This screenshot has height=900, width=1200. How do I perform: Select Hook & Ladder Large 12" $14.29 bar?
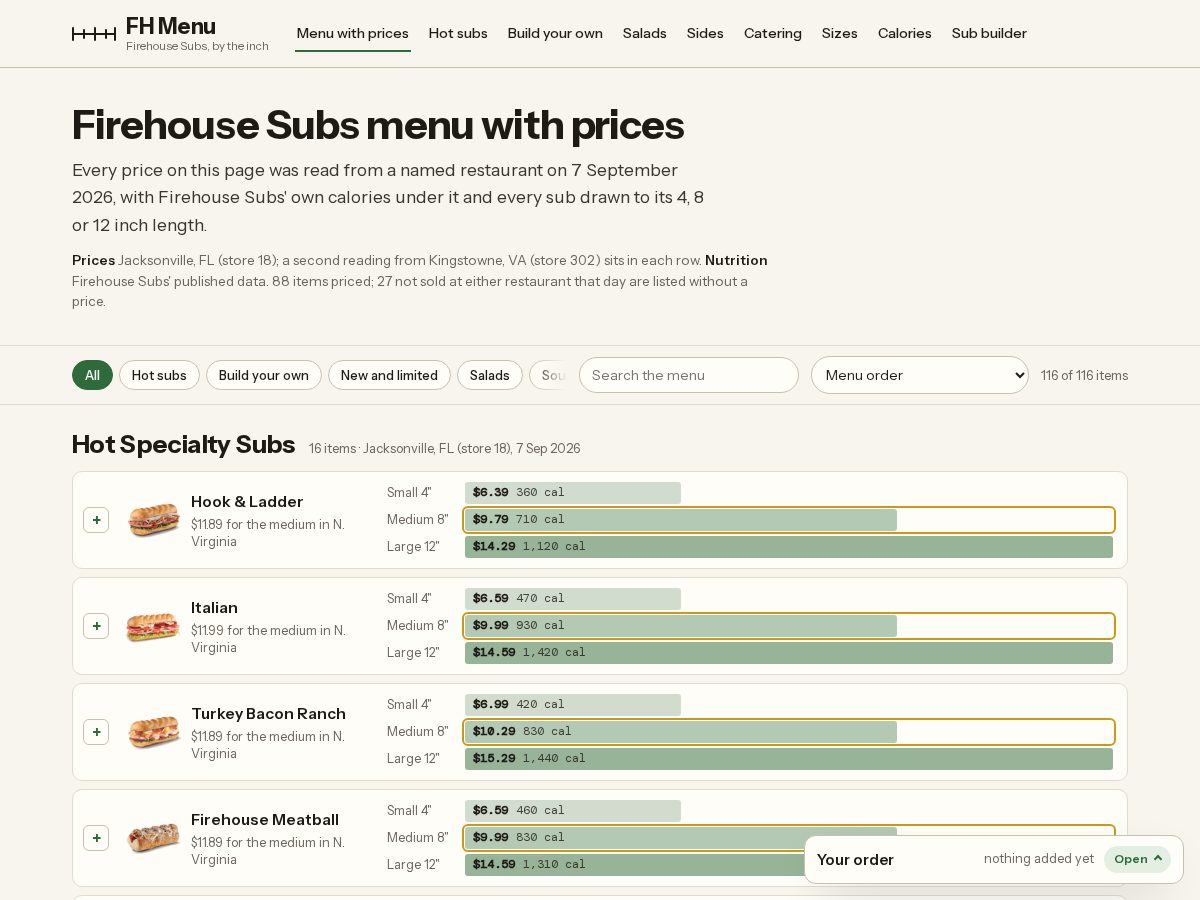click(789, 547)
